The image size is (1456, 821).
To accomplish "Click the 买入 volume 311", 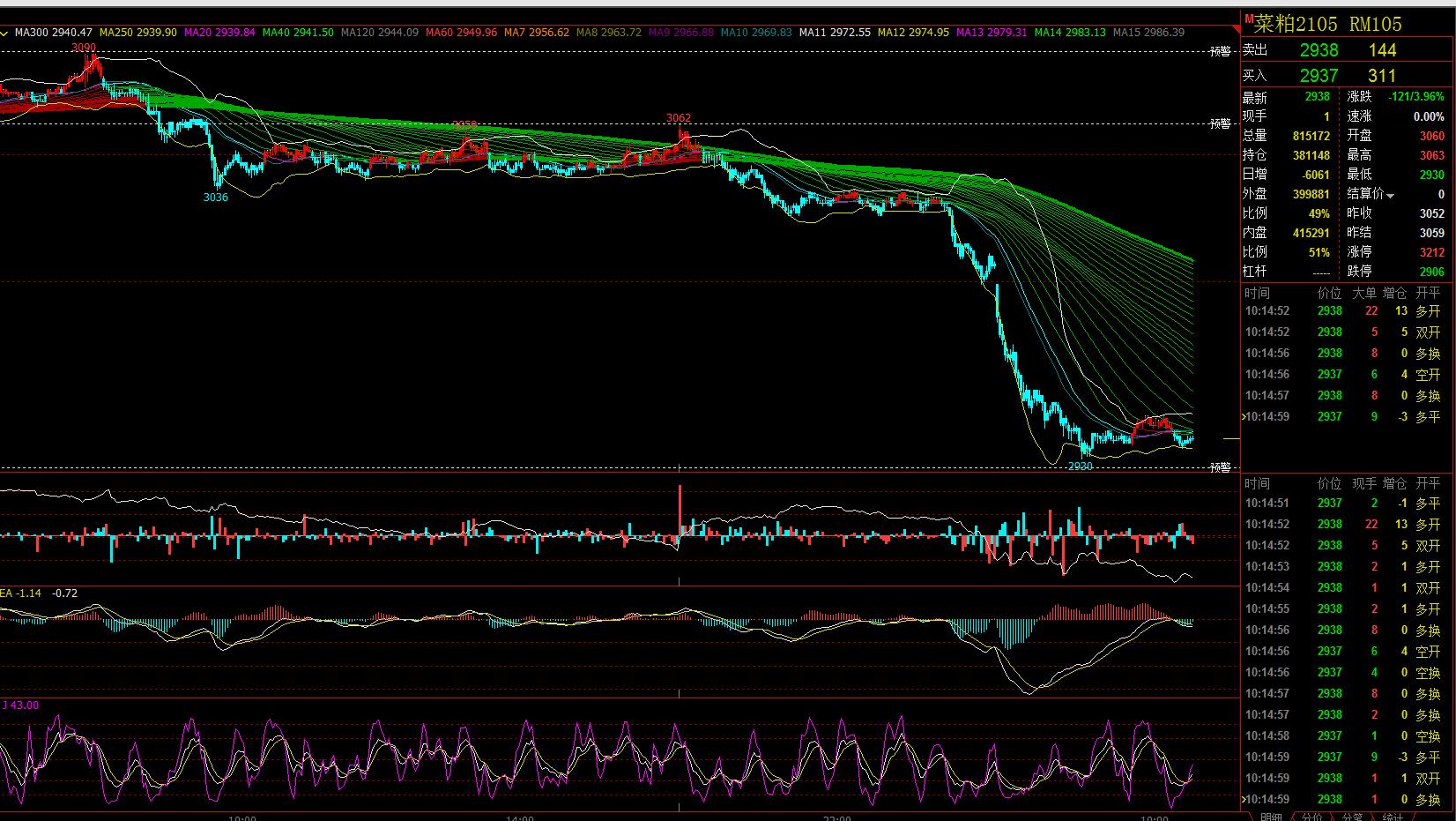I will (1382, 76).
